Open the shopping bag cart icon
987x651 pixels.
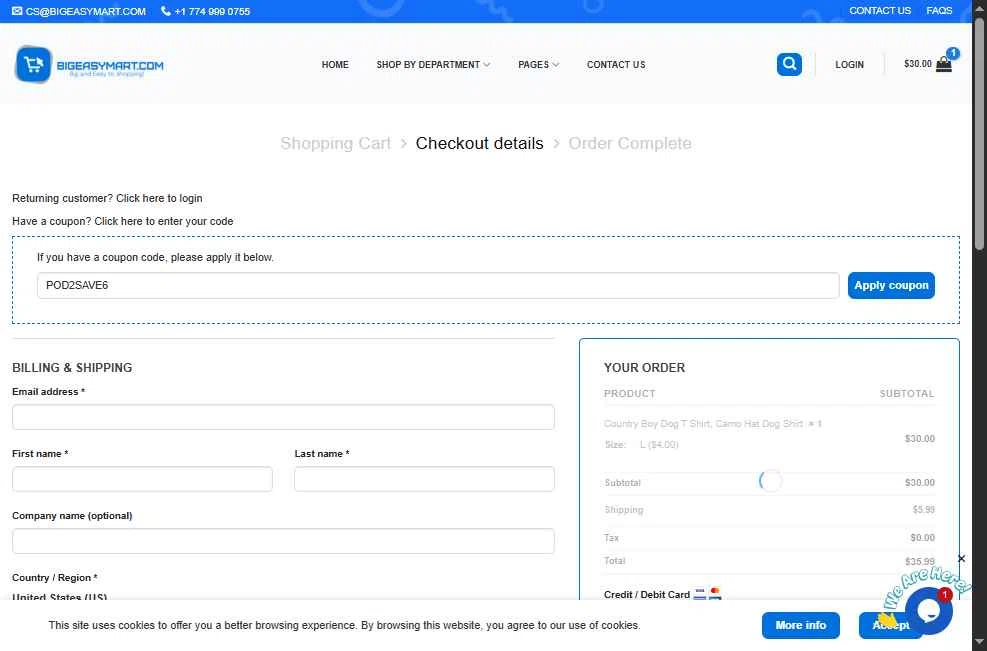(x=944, y=64)
